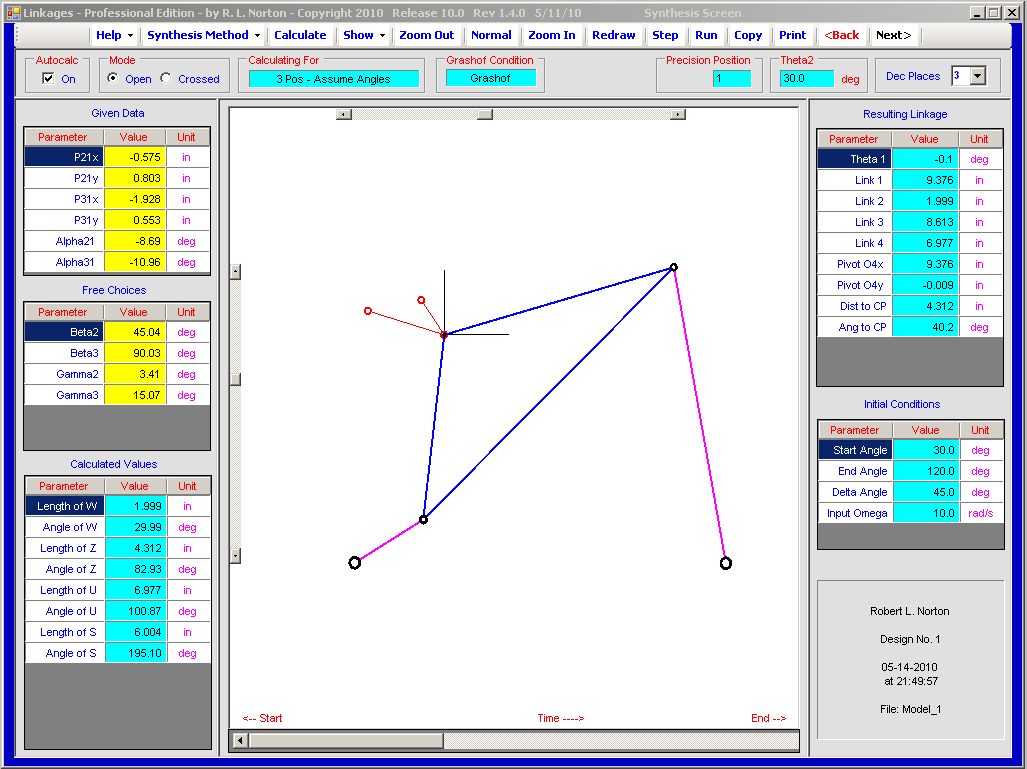
Task: Open the Help menu
Action: click(114, 35)
